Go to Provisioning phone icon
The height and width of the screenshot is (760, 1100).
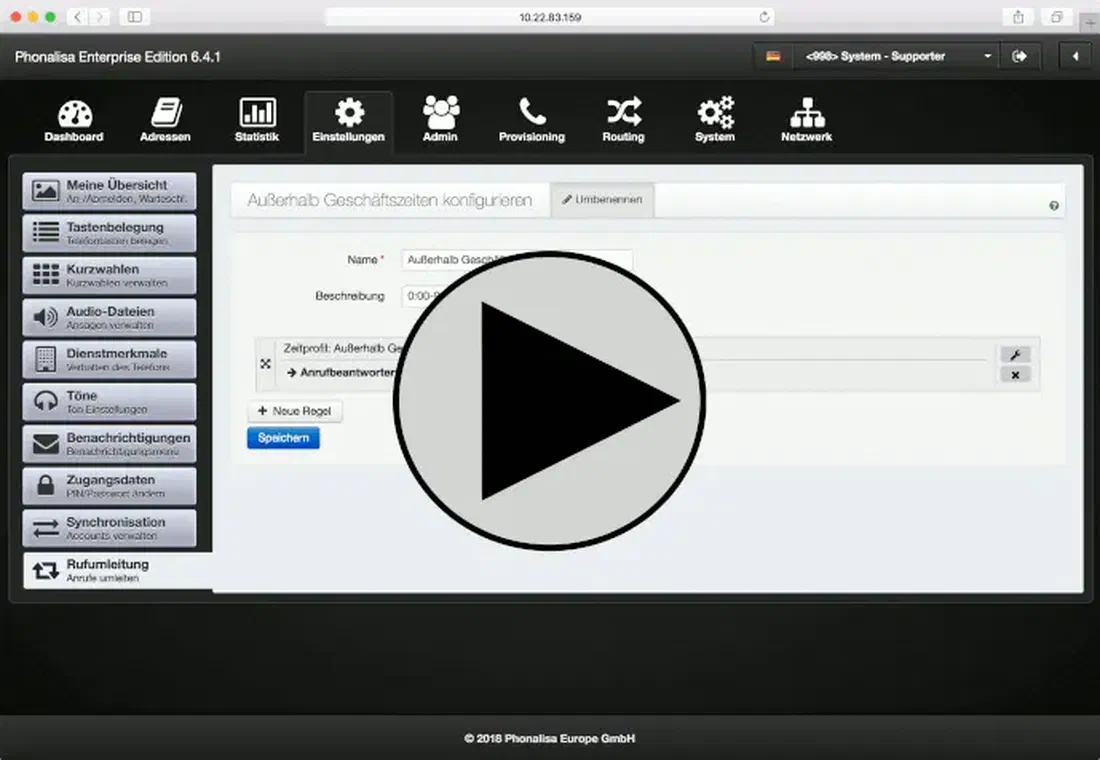click(532, 112)
